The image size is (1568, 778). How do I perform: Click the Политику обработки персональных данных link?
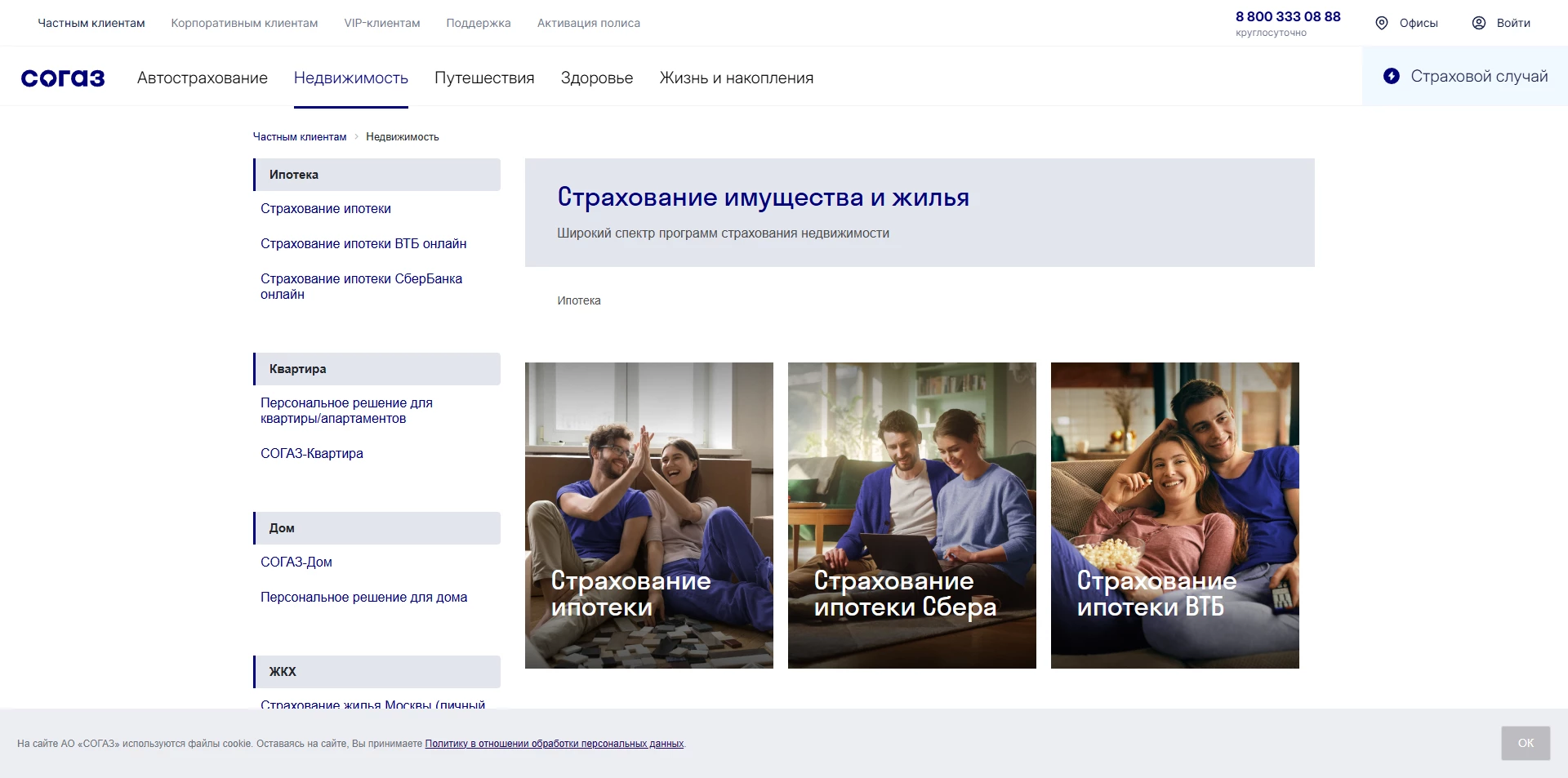(555, 744)
